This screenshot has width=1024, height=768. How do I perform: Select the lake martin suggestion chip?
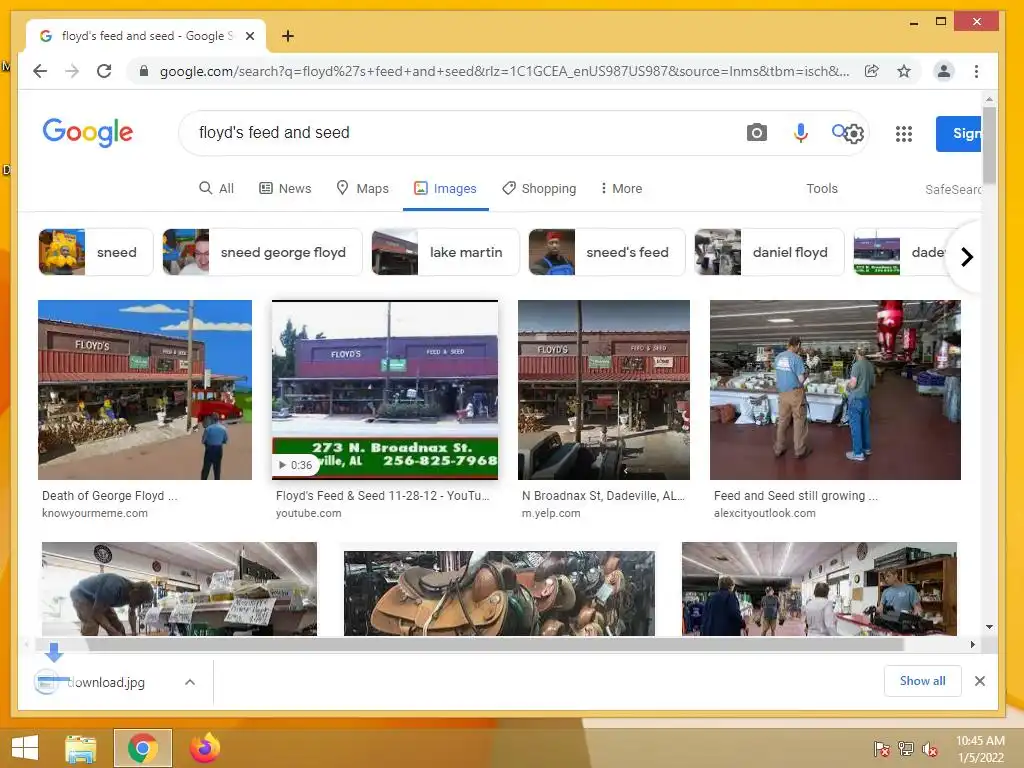(445, 252)
